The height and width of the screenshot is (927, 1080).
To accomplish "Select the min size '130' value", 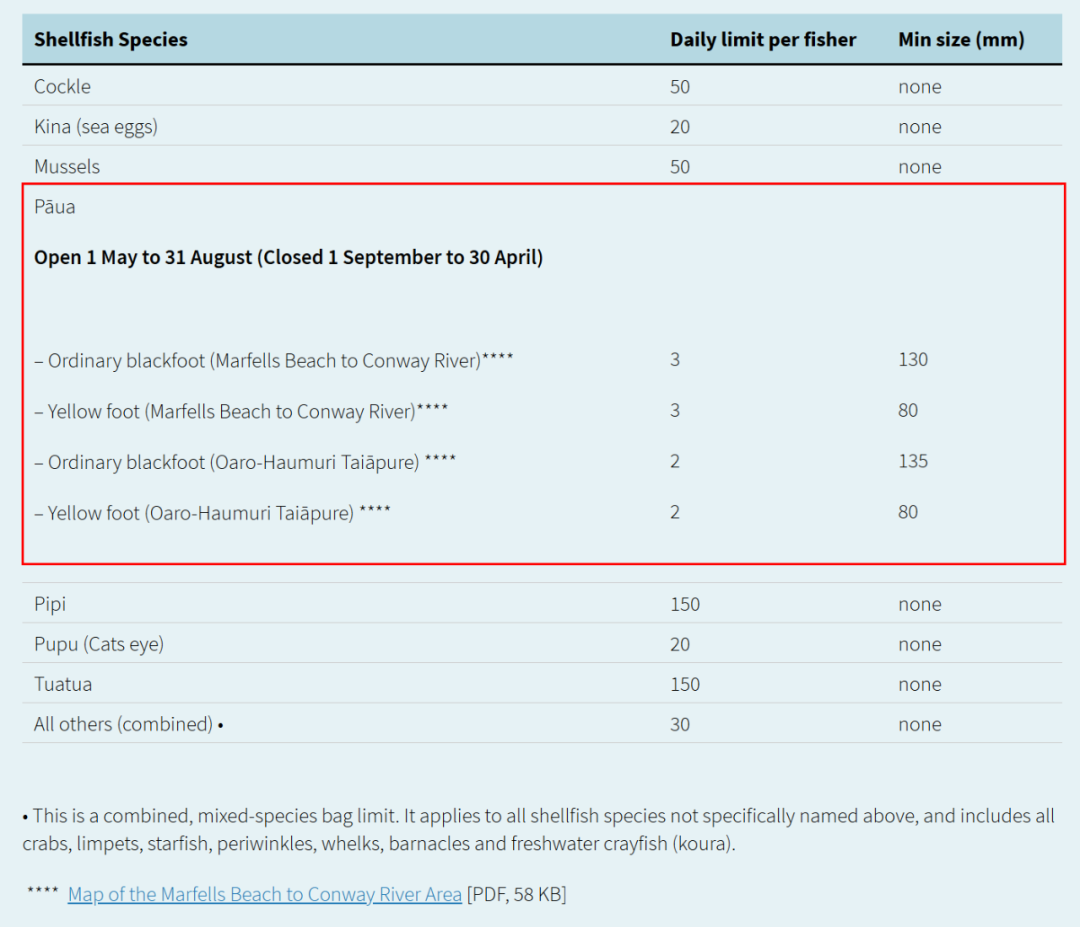I will [913, 360].
